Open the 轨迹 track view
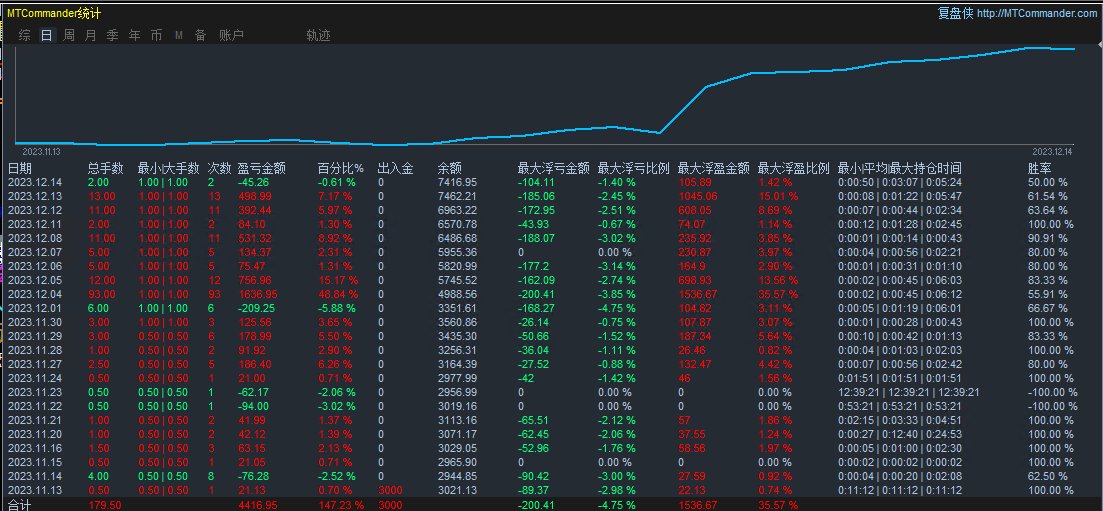The image size is (1103, 511). coord(318,35)
